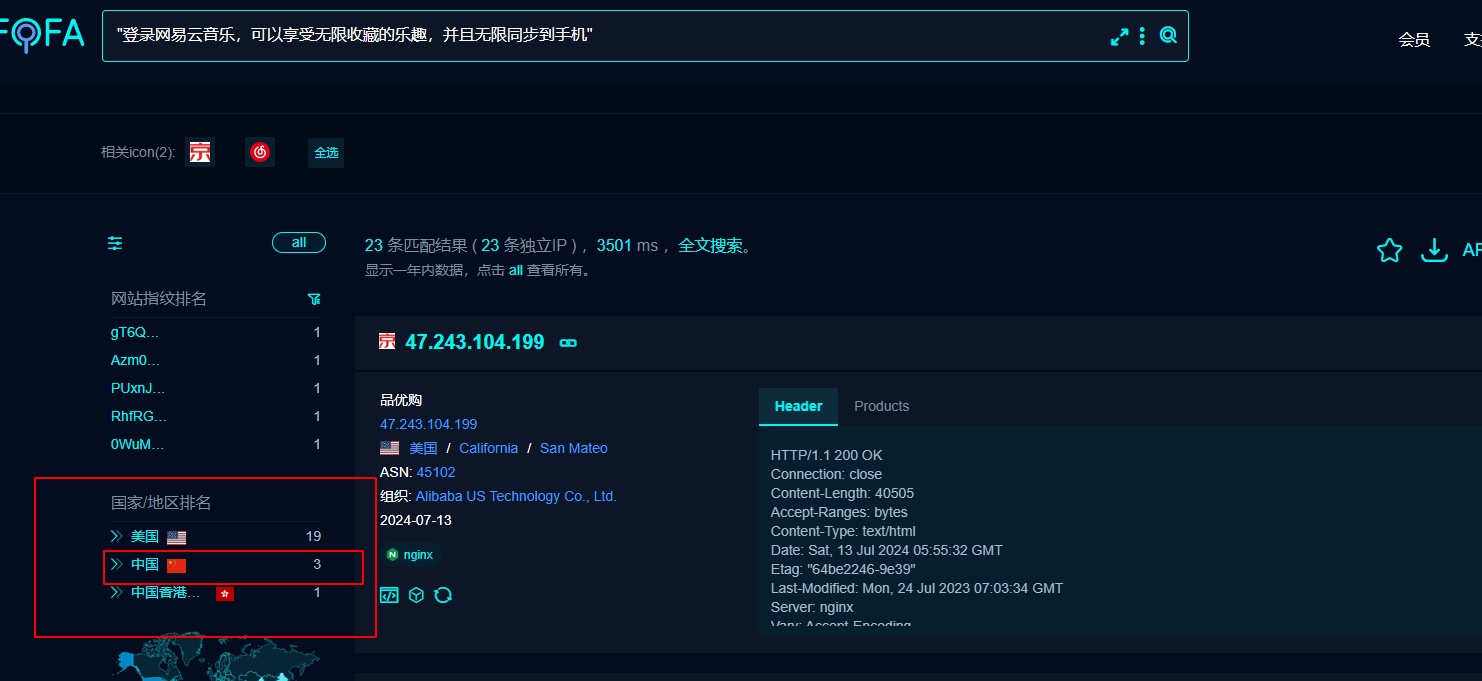Select the NetEase Cloud Music related icon
The height and width of the screenshot is (681, 1482).
pyautogui.click(x=260, y=152)
